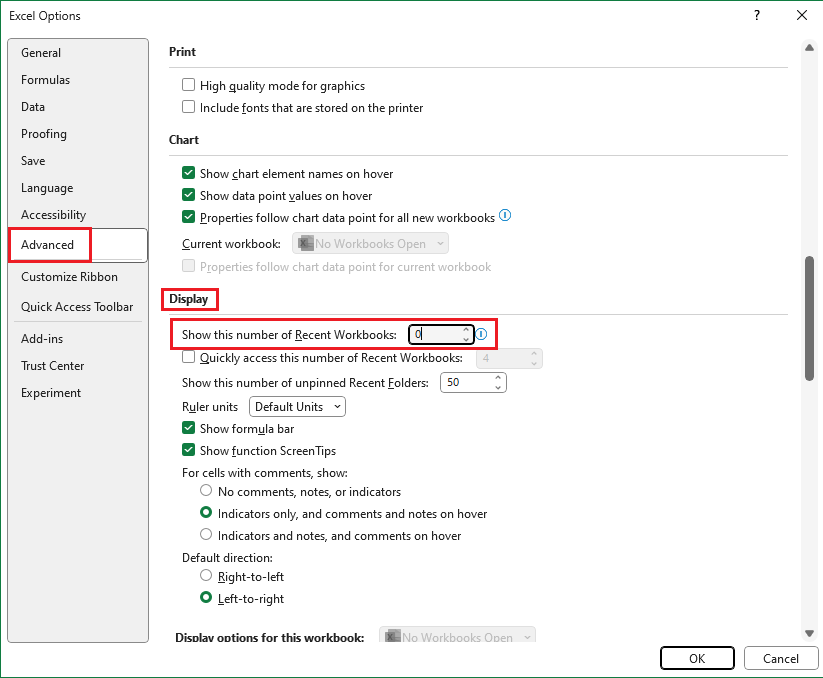Click OK to apply options
Viewport: 823px width, 678px height.
tap(697, 659)
